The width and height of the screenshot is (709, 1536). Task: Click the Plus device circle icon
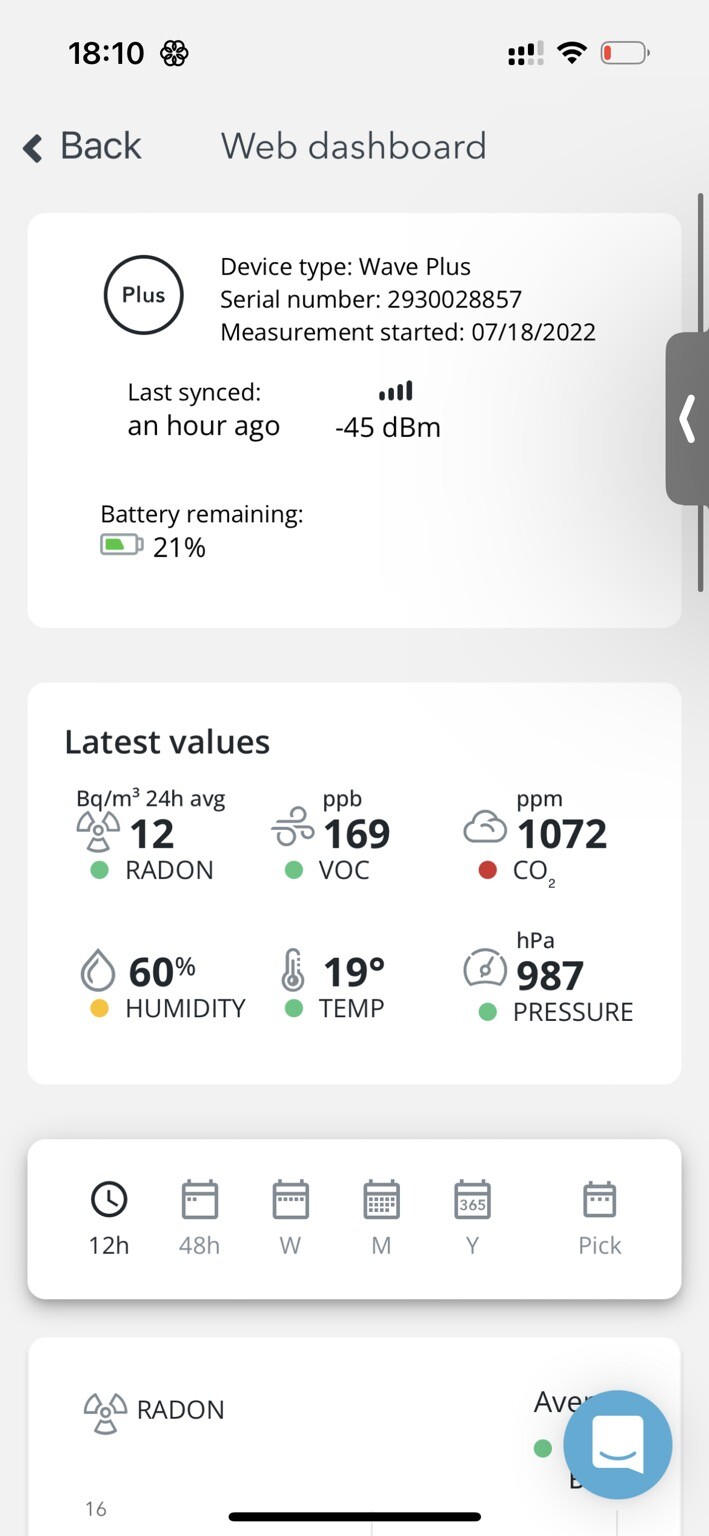pyautogui.click(x=144, y=295)
